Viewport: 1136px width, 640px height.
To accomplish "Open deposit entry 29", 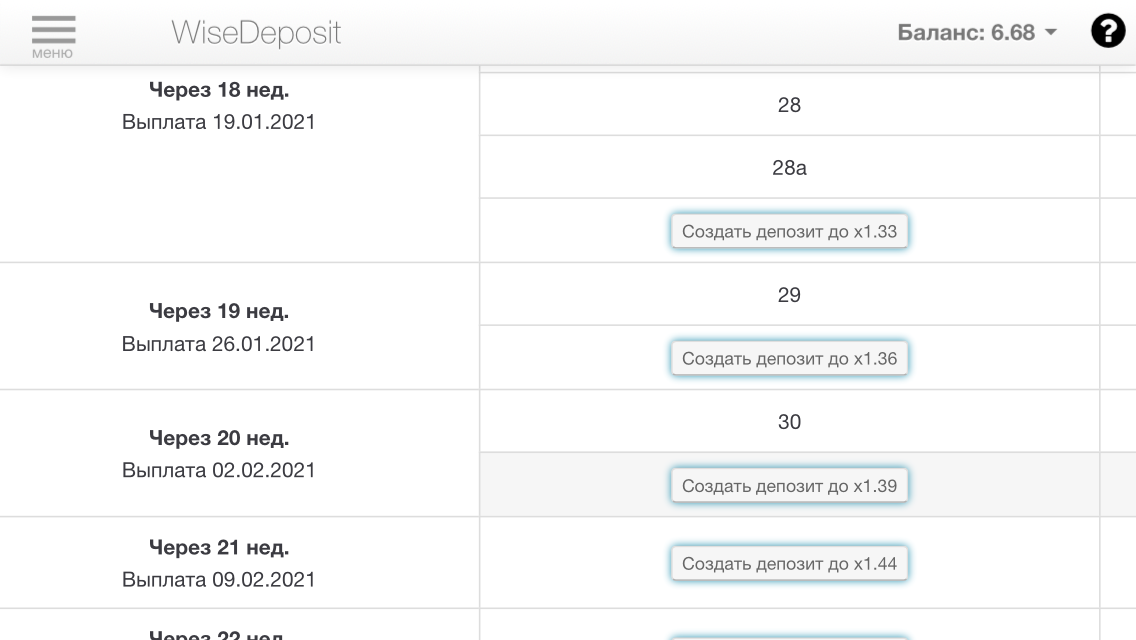I will pos(789,295).
